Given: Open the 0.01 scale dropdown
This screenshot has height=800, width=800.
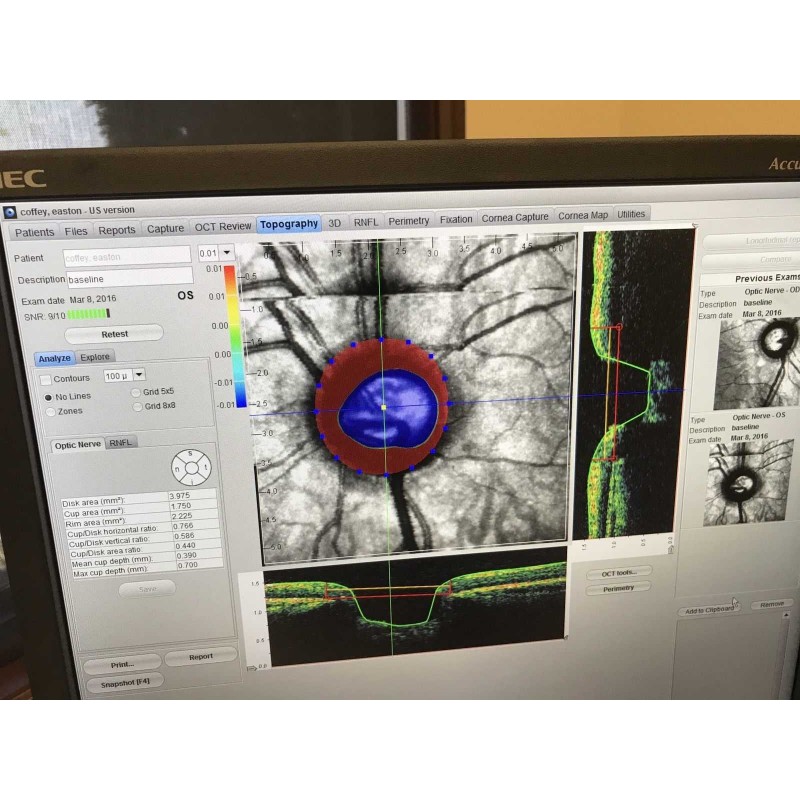Looking at the screenshot, I should tap(227, 253).
